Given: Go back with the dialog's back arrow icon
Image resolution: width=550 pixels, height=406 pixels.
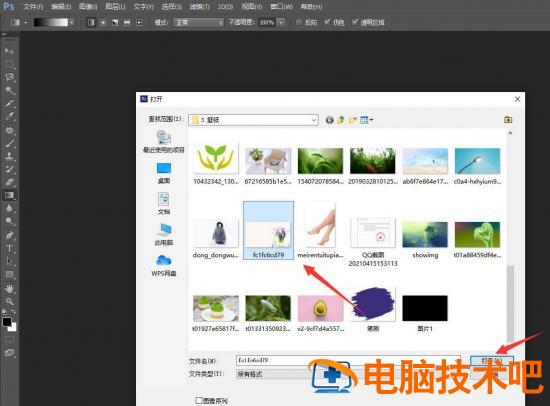Looking at the screenshot, I should point(329,120).
